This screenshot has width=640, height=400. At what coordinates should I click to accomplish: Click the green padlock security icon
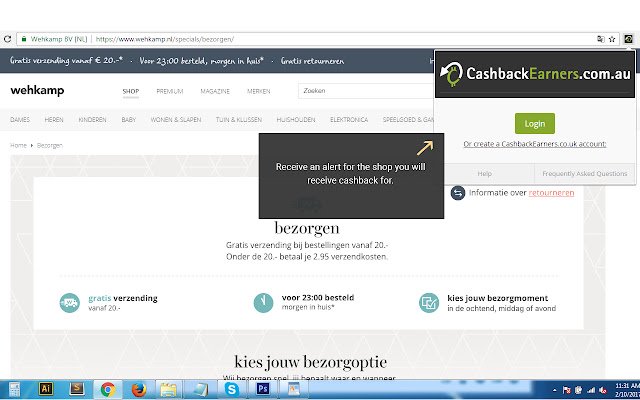pyautogui.click(x=24, y=39)
